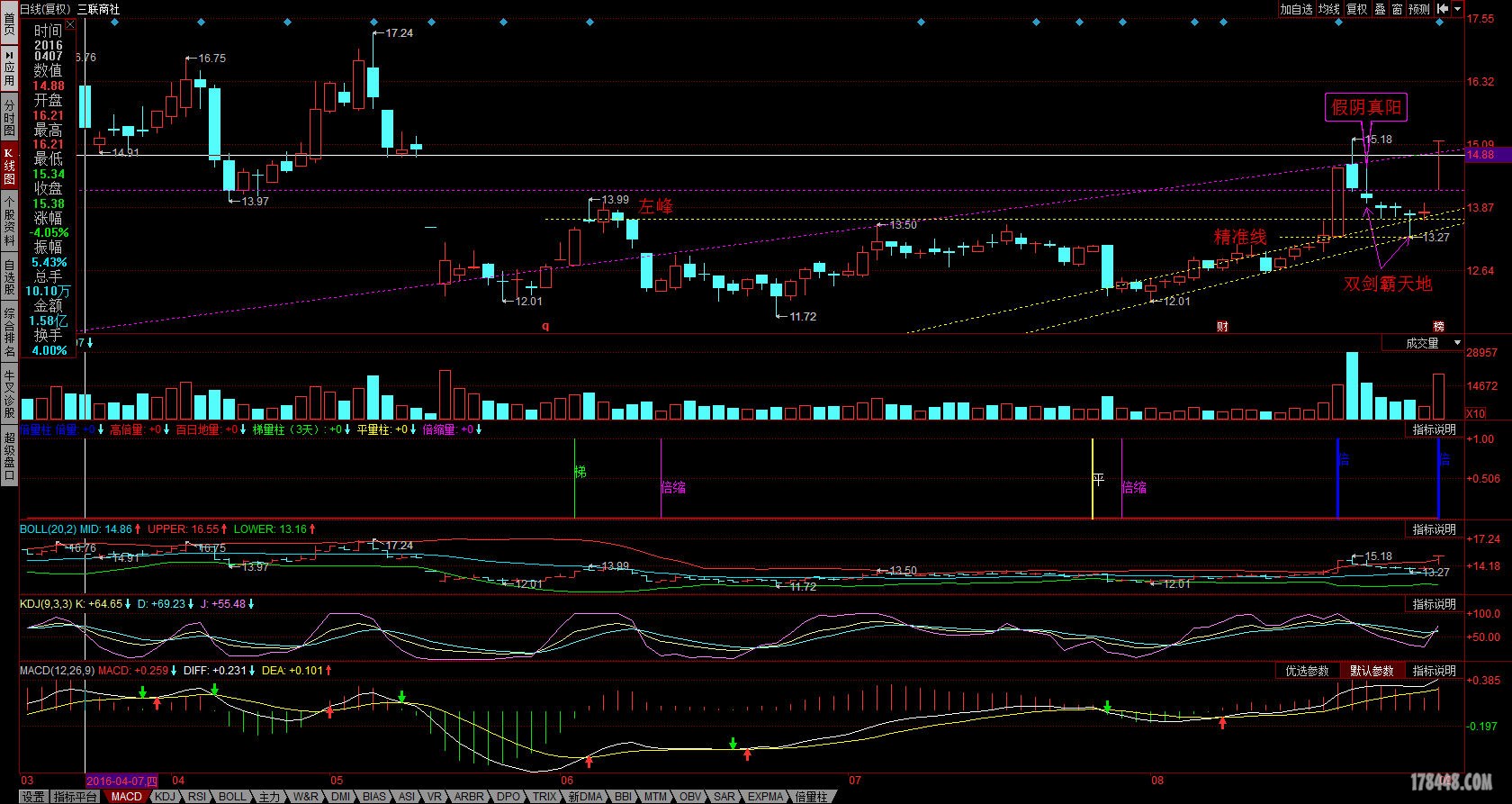Open the 指标平台 button
Image resolution: width=1512 pixels, height=804 pixels.
point(75,797)
